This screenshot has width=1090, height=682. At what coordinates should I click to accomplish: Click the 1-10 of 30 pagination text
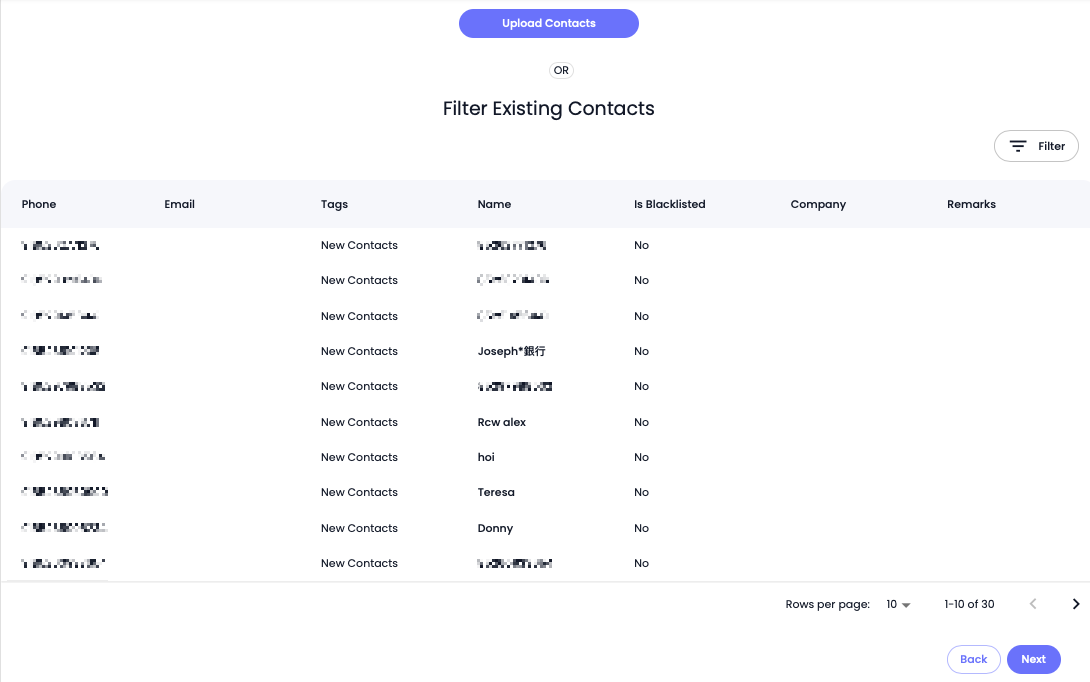coord(969,604)
